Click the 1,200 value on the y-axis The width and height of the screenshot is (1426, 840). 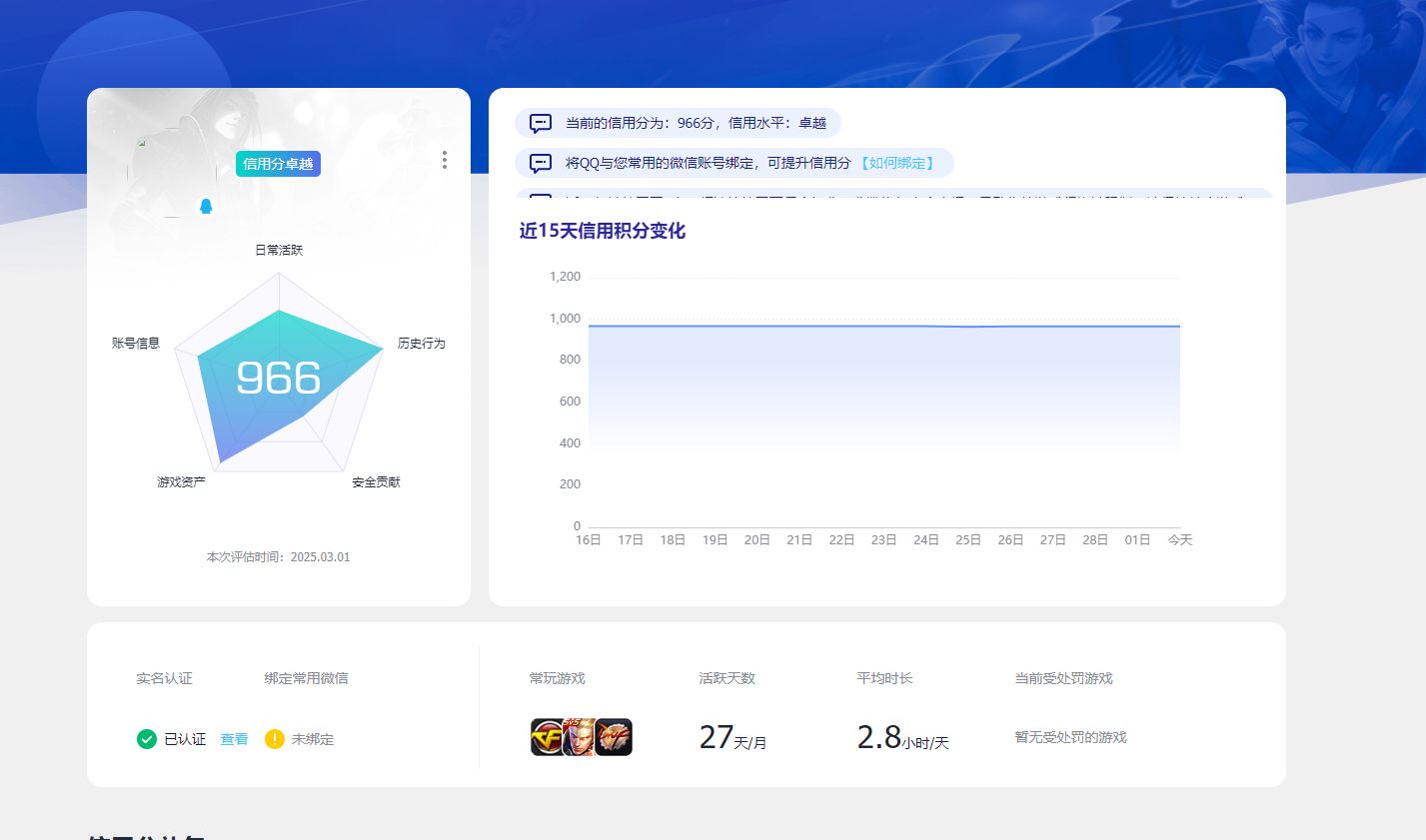pos(565,277)
